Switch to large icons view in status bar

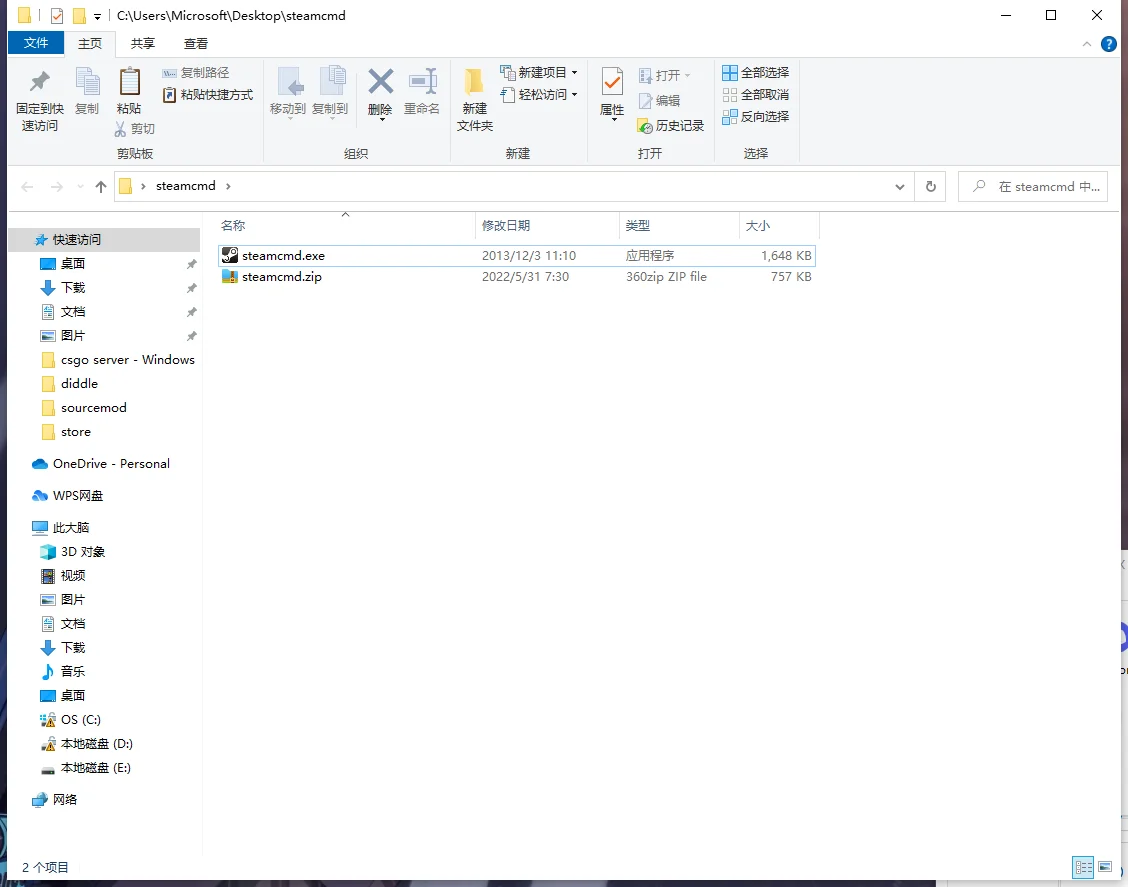[1105, 867]
